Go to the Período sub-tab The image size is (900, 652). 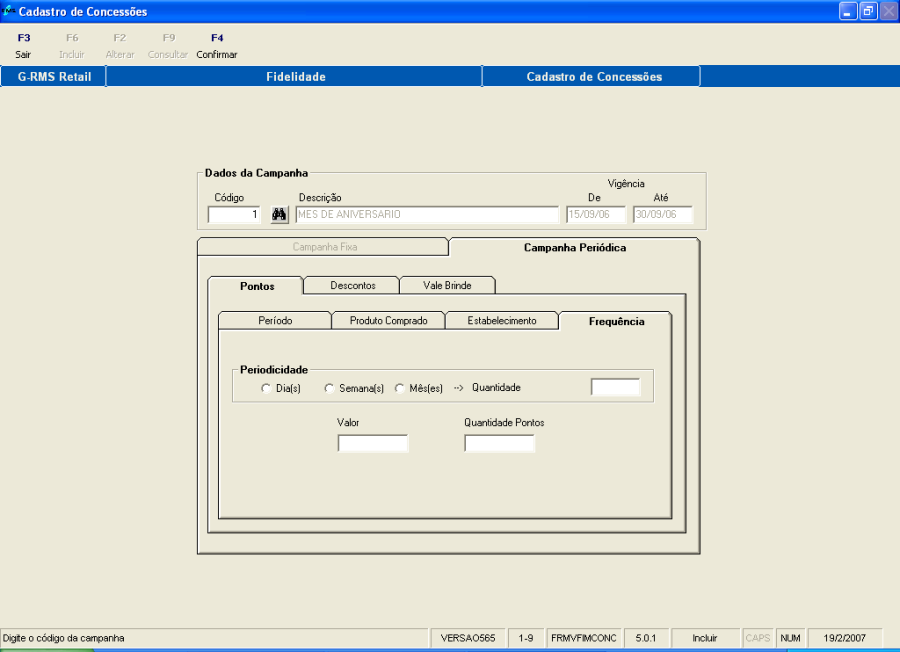coord(275,320)
